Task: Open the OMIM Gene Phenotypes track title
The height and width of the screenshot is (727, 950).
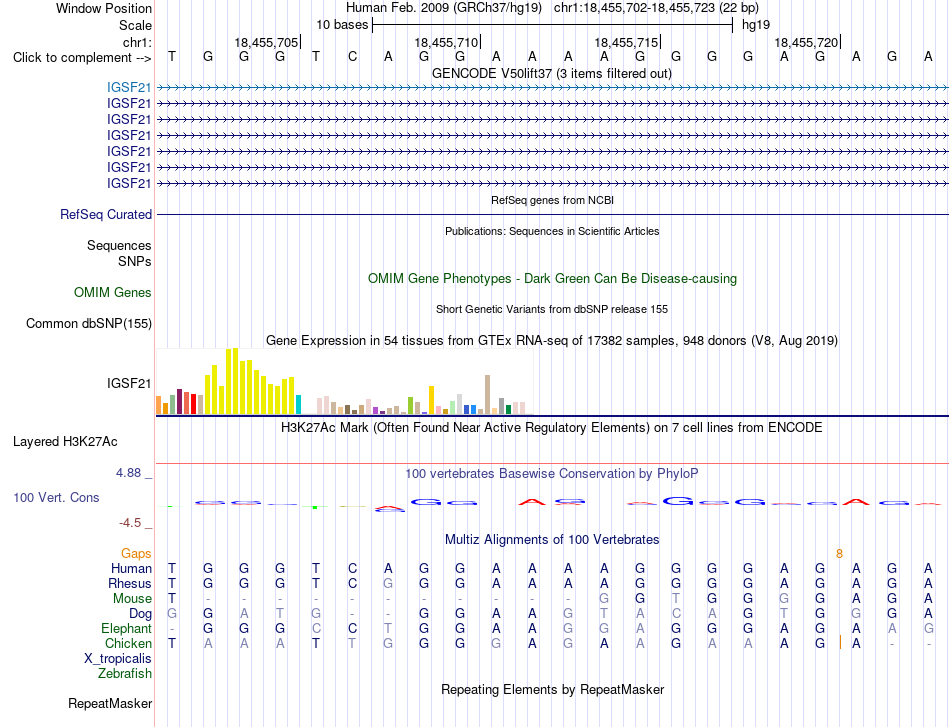Action: click(552, 279)
